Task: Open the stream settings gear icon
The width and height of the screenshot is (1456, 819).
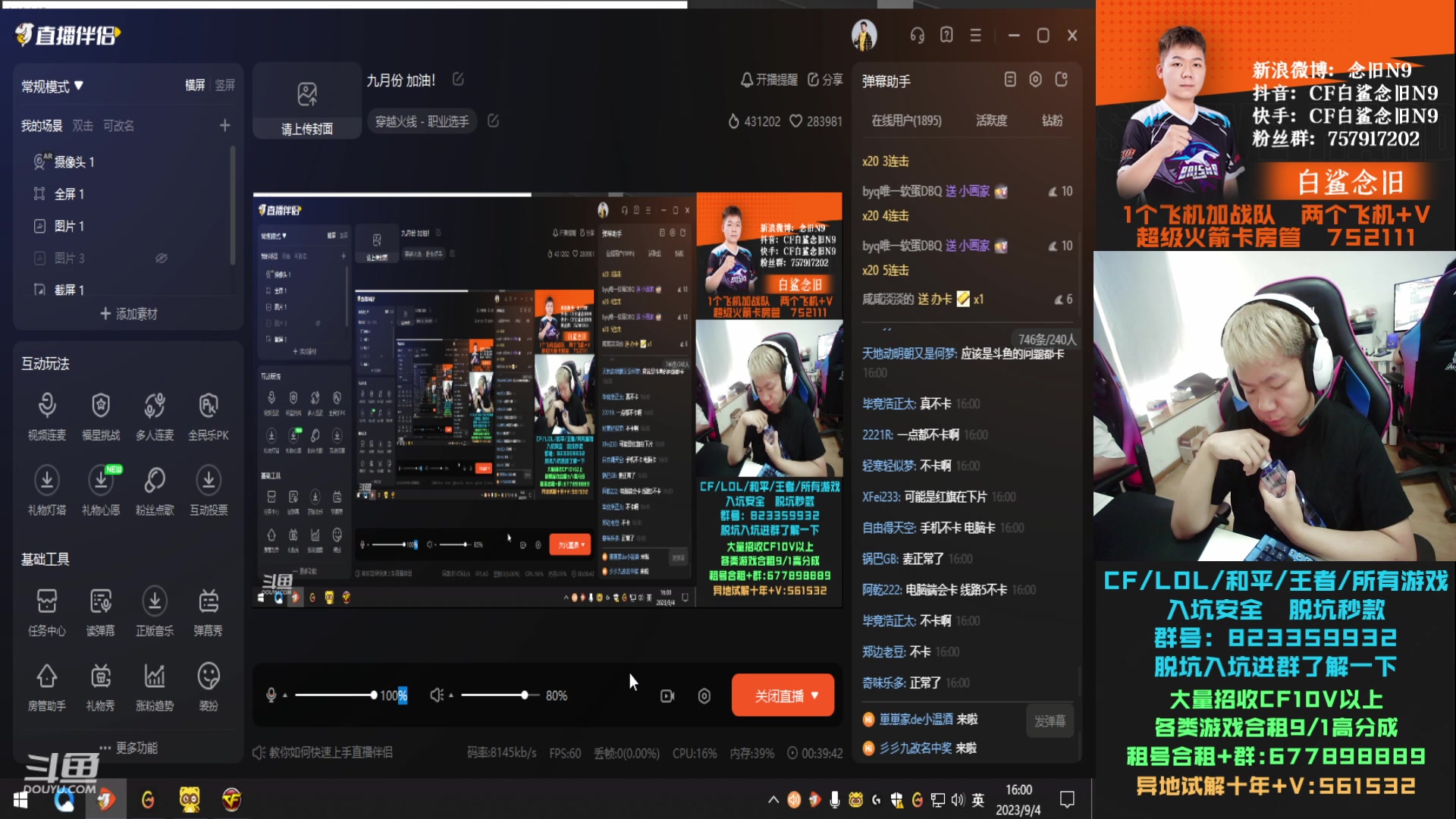Action: (704, 695)
